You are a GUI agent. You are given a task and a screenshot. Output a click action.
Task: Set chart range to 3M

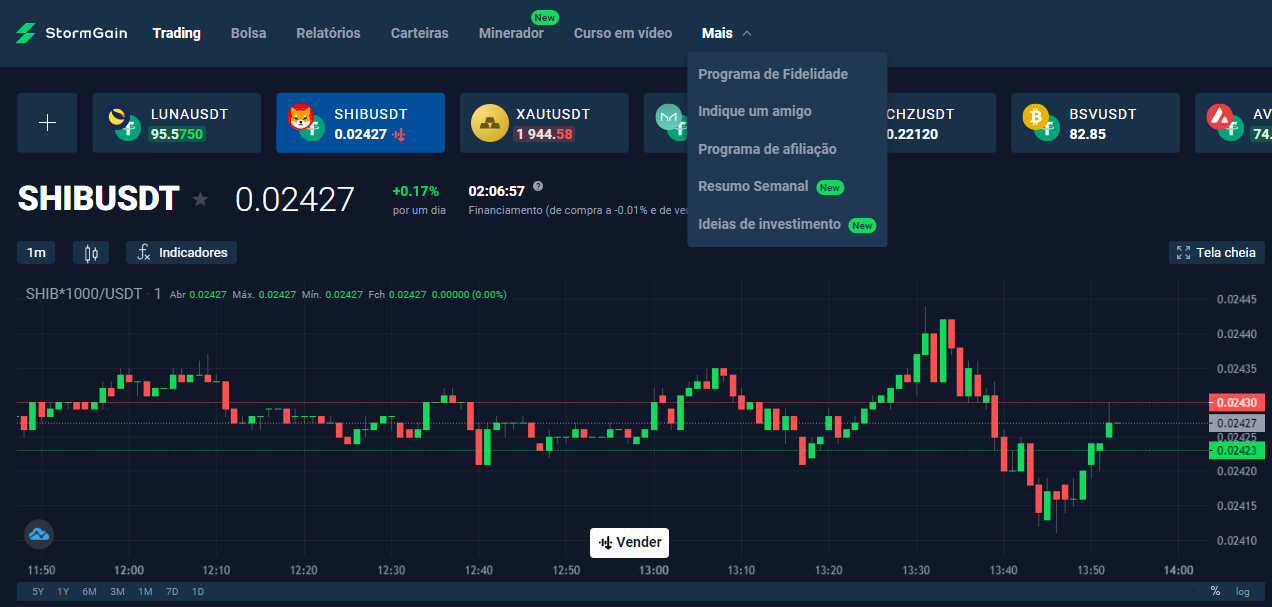pyautogui.click(x=117, y=592)
